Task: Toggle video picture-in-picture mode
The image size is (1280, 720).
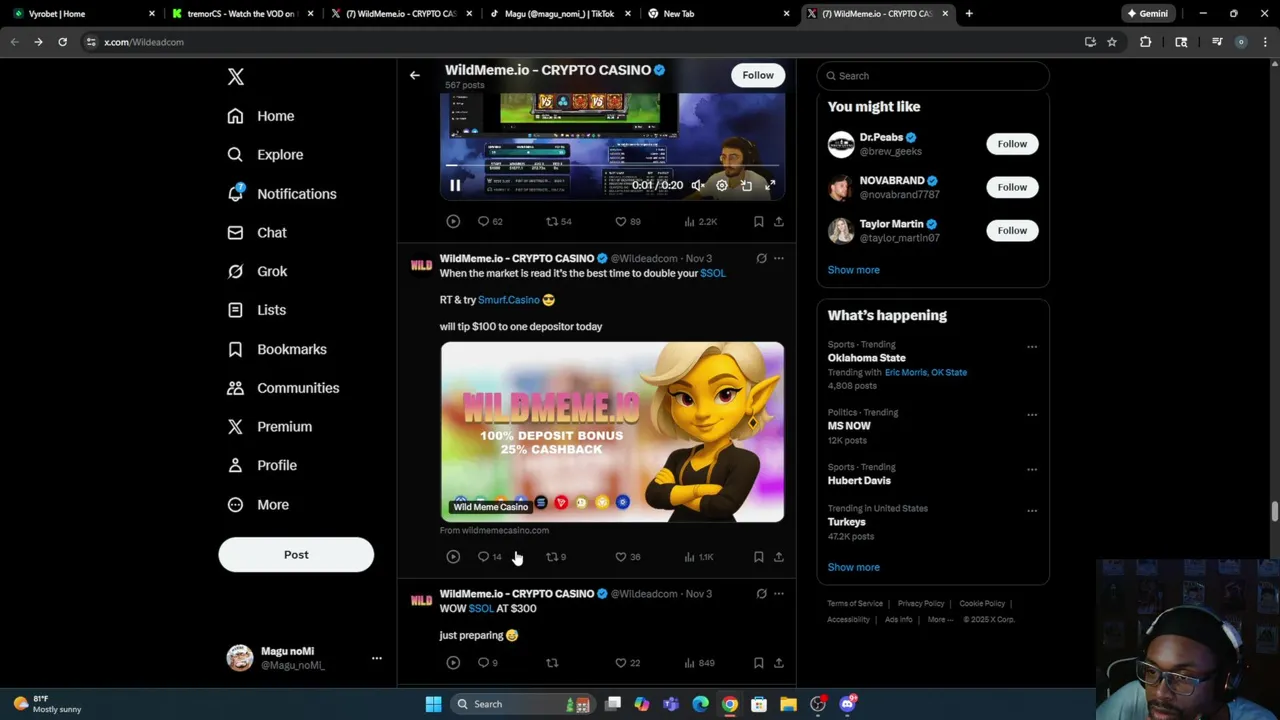Action: coord(746,185)
